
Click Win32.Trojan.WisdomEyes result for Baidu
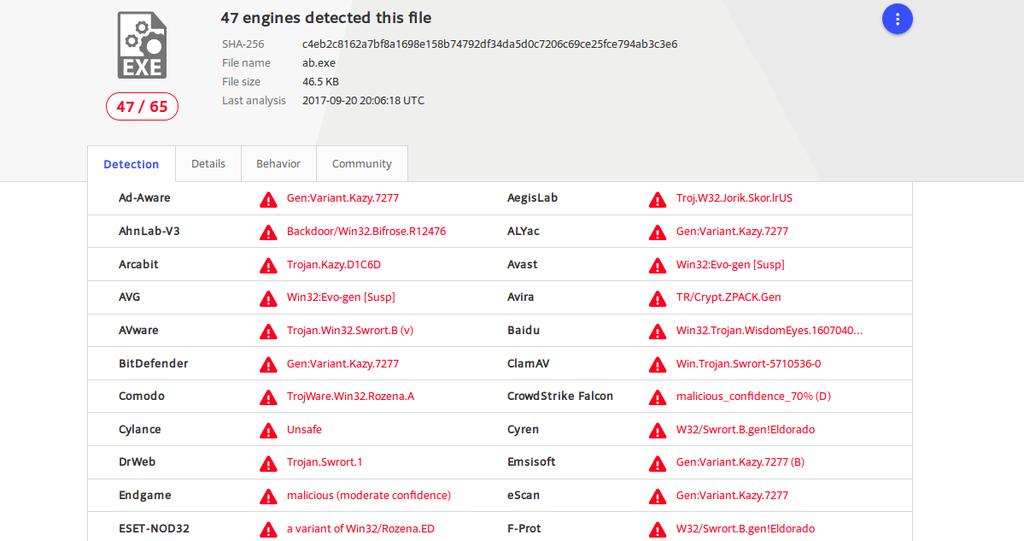pos(769,331)
